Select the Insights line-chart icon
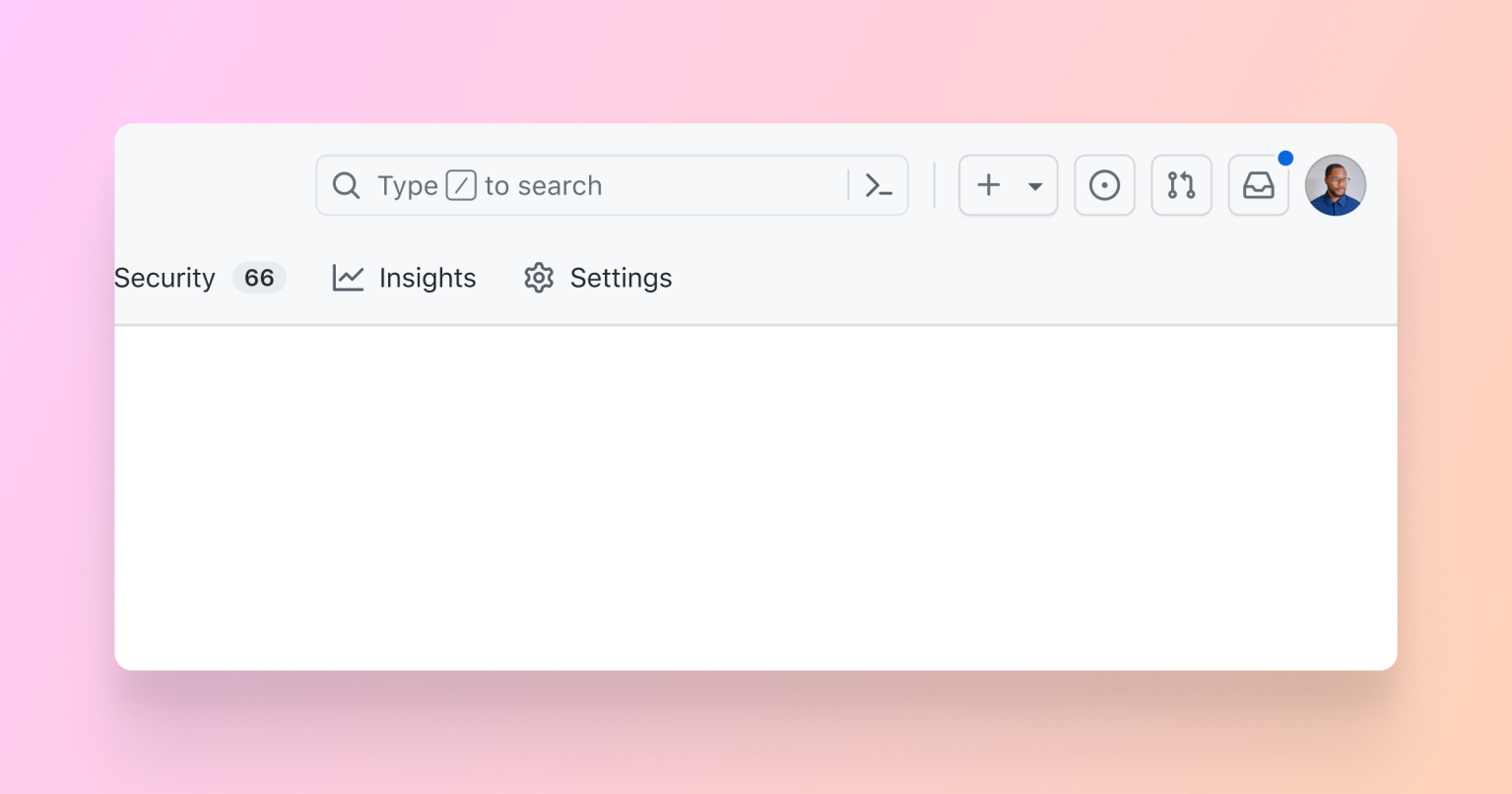This screenshot has height=794, width=1512. coord(348,278)
